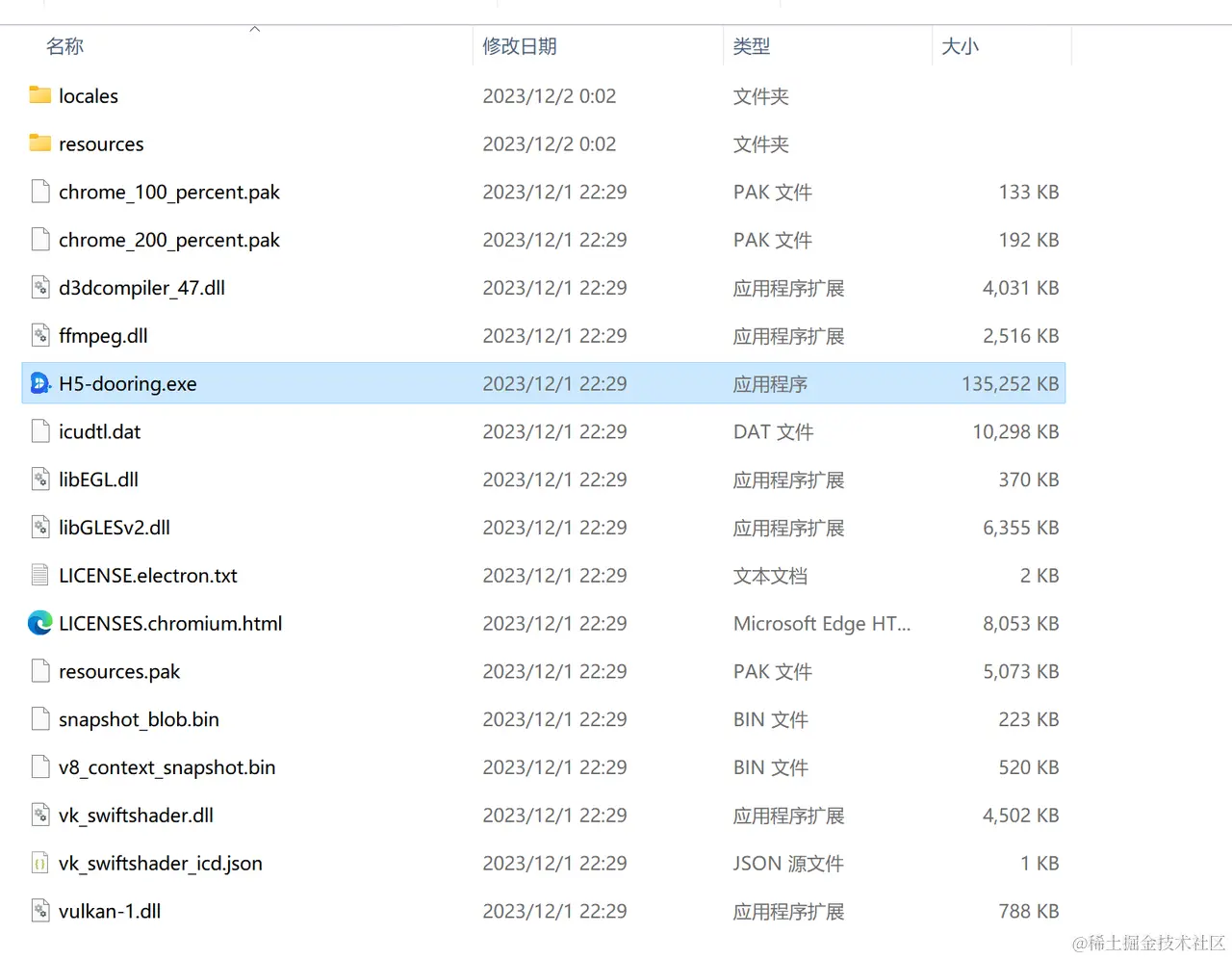Click the 788 KB size of vulkan-1.dll
The width and height of the screenshot is (1232, 959).
tap(1028, 912)
